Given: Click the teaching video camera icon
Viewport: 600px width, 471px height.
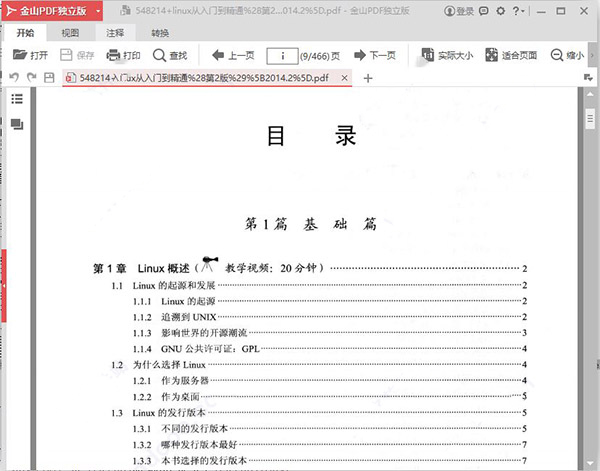Looking at the screenshot, I should point(210,264).
